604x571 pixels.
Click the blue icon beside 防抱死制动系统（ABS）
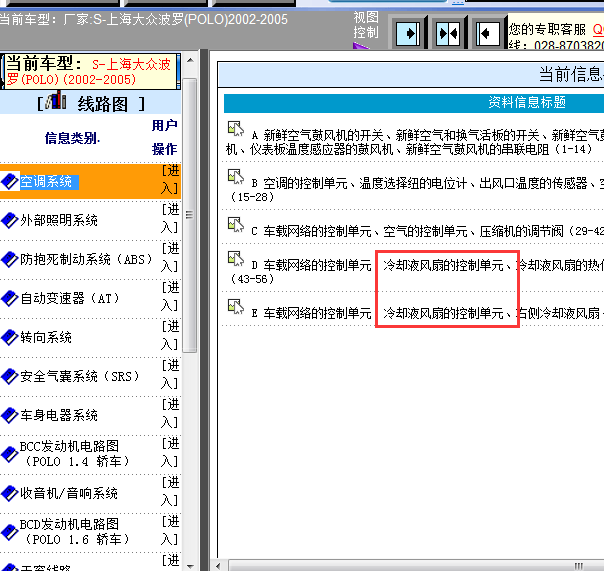(10, 259)
